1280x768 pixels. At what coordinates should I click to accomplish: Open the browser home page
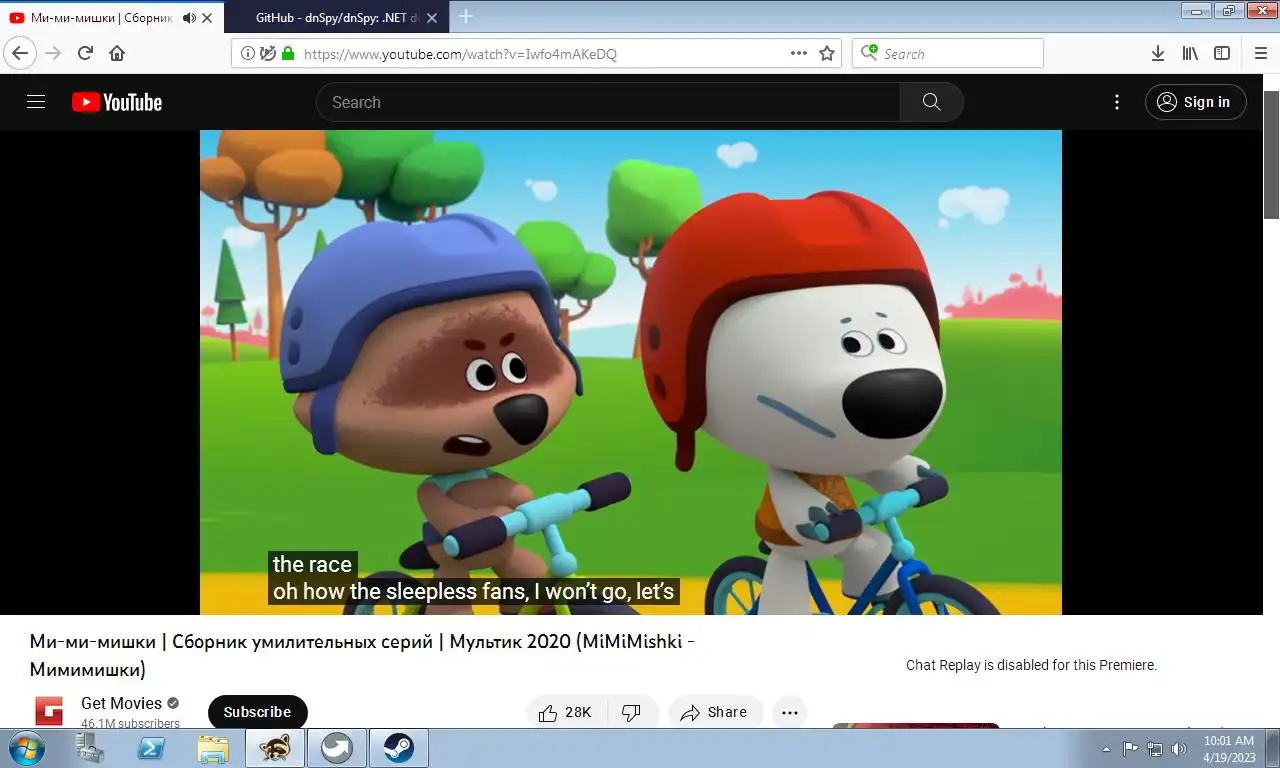[x=117, y=53]
